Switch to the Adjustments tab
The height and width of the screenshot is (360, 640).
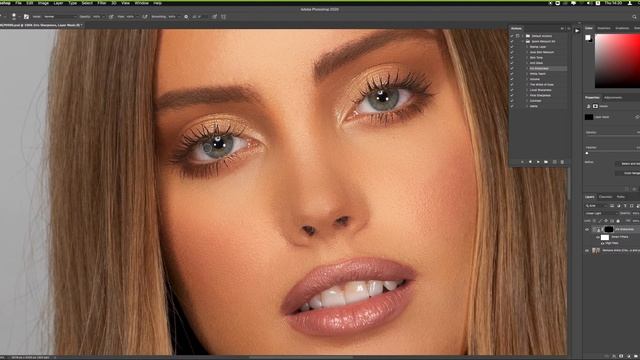point(613,98)
